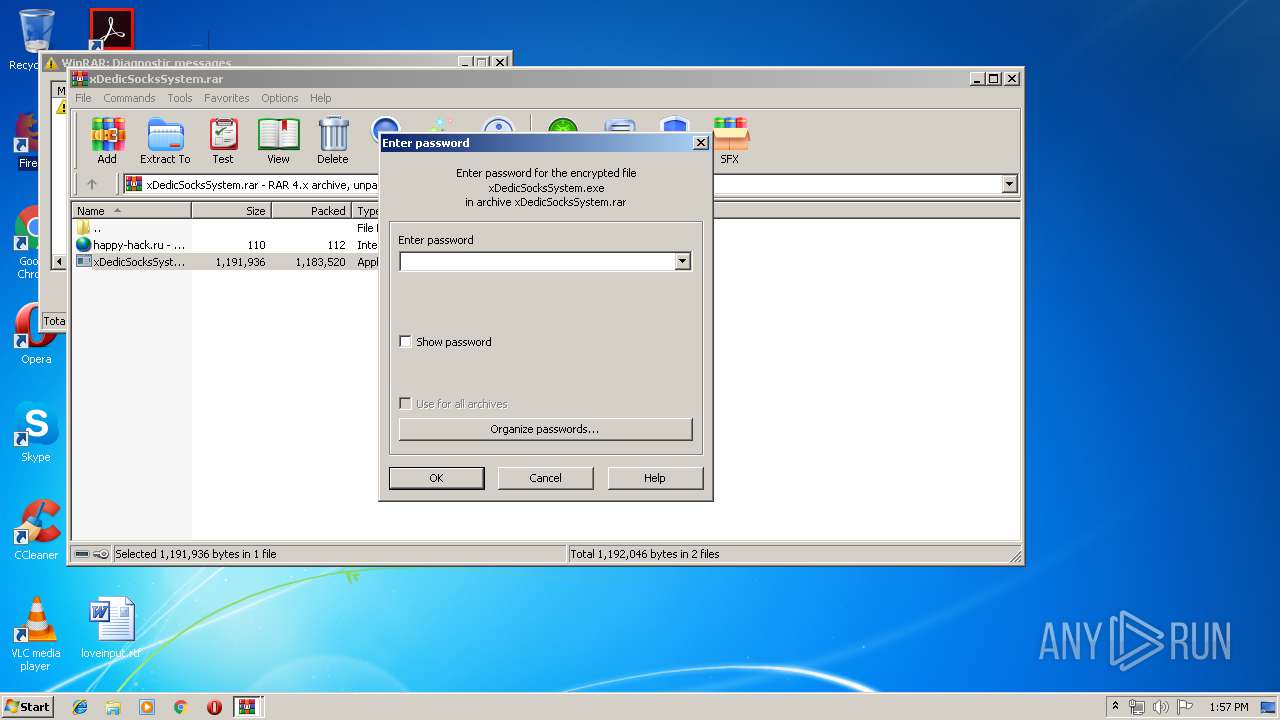Image resolution: width=1280 pixels, height=720 pixels.
Task: Open Windows Explorer folder taskbar icon
Action: pyautogui.click(x=113, y=707)
